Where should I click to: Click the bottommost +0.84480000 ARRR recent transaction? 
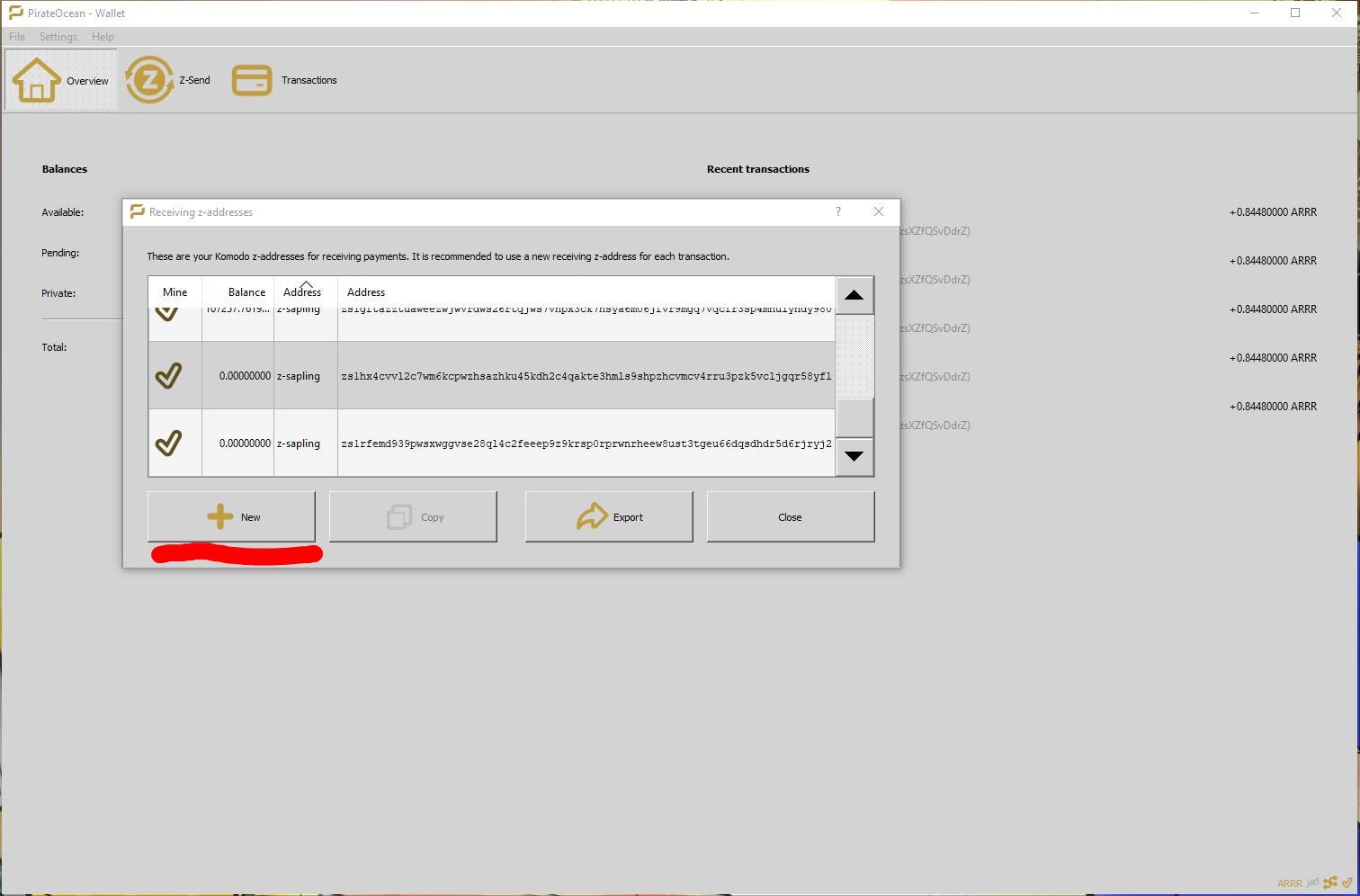(1273, 407)
